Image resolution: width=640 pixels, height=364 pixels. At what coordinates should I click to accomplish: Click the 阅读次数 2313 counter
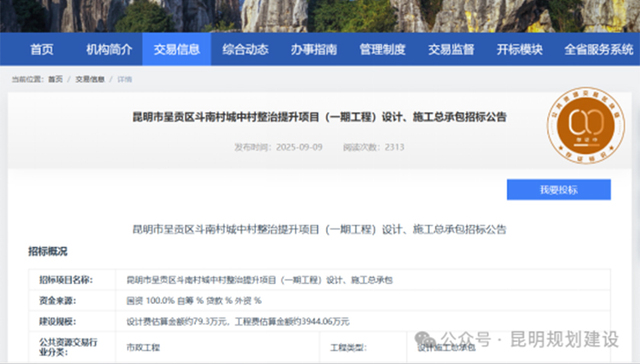click(373, 147)
